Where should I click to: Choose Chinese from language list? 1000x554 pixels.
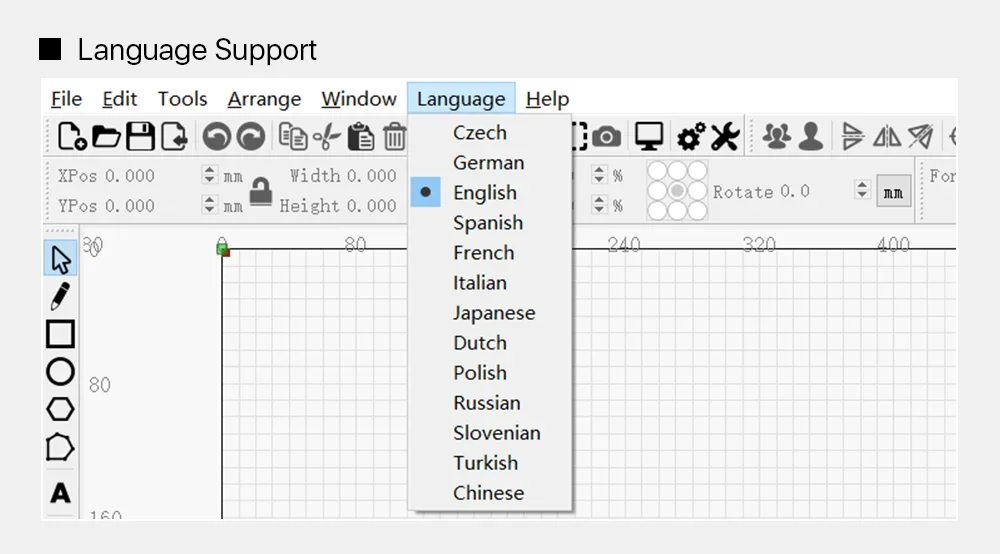click(488, 493)
